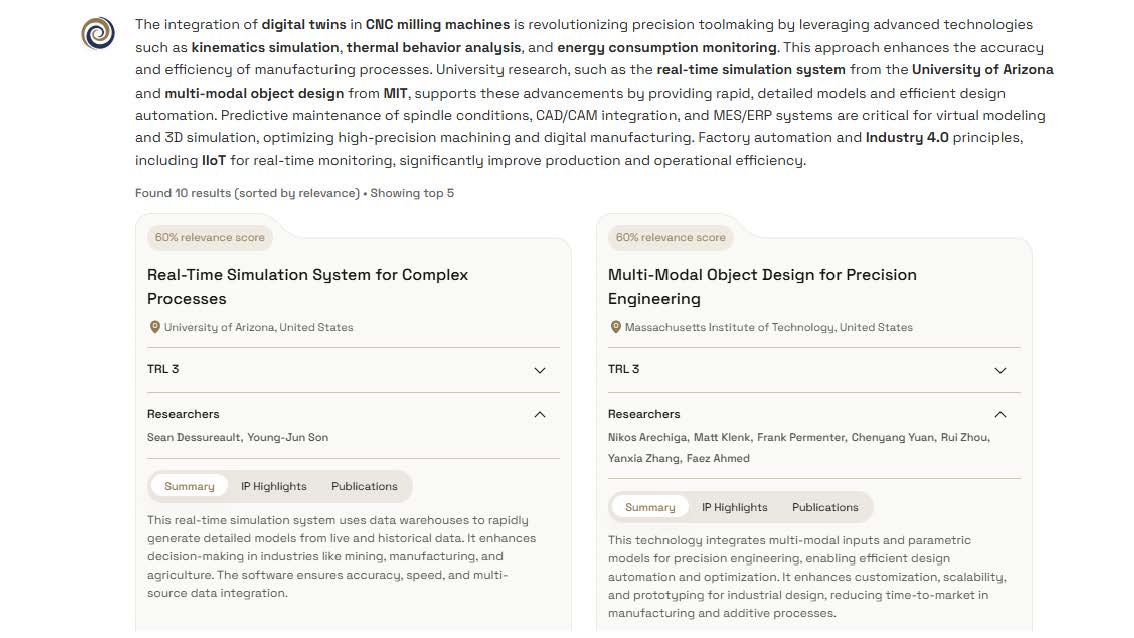The image size is (1134, 638).
Task: Expand TRL 3 in Real-Time Simulation card
Action: (x=540, y=370)
